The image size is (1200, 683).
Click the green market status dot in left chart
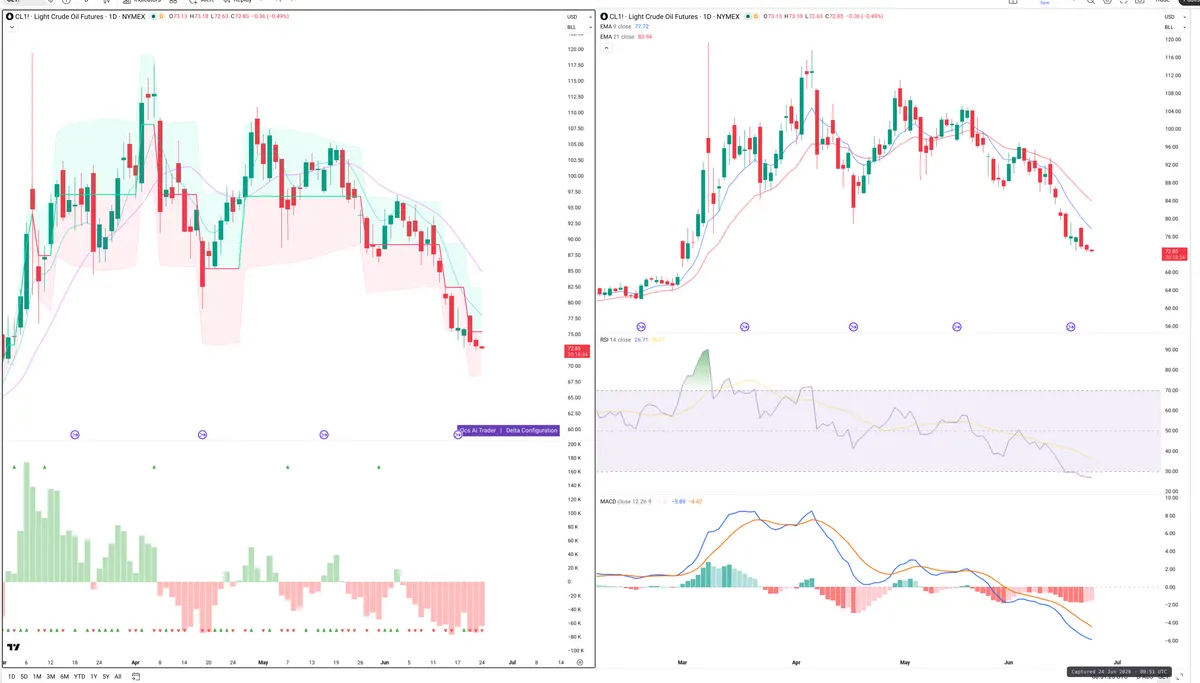point(152,17)
